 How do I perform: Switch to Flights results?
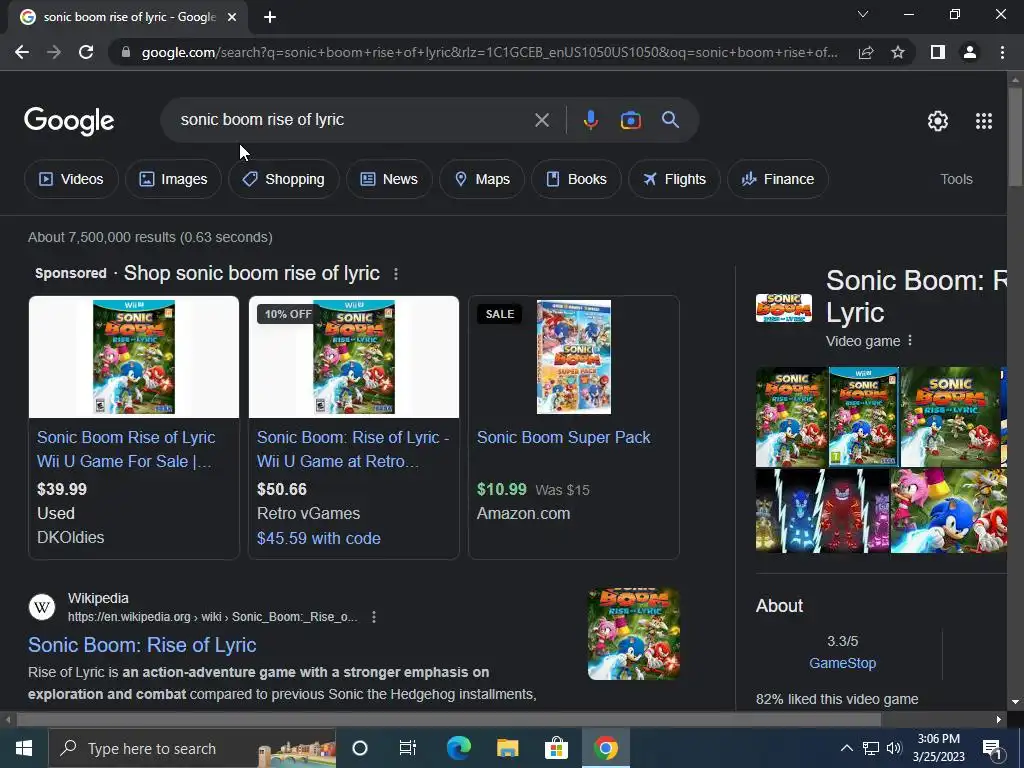[674, 179]
